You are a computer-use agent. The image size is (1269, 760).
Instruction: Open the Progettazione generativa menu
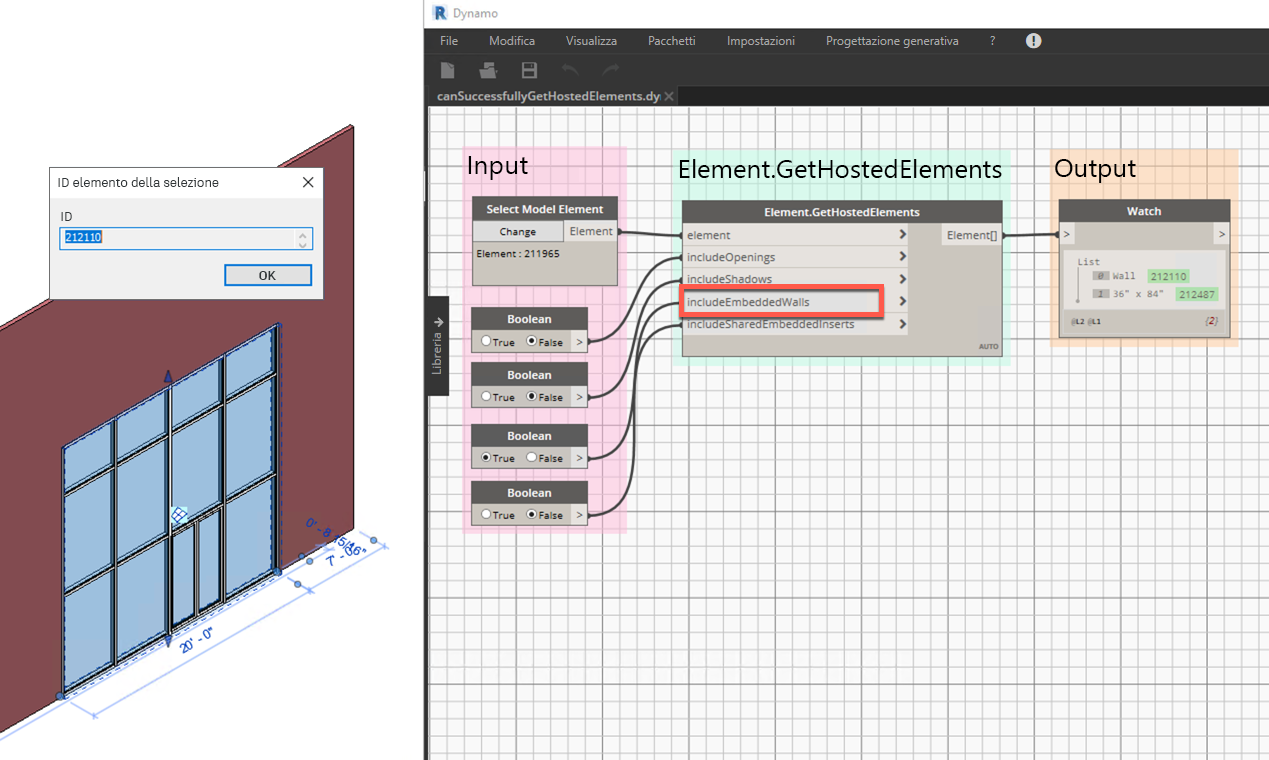click(891, 41)
